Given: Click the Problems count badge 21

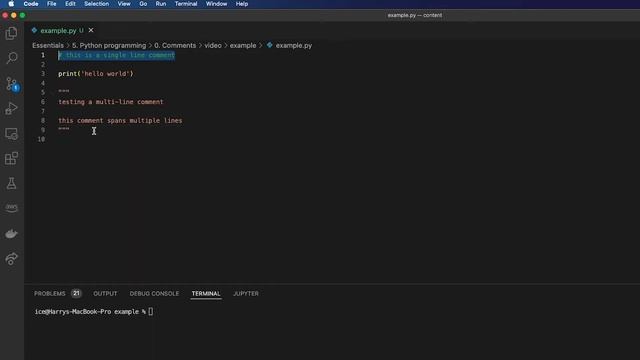Looking at the screenshot, I should coord(76,293).
